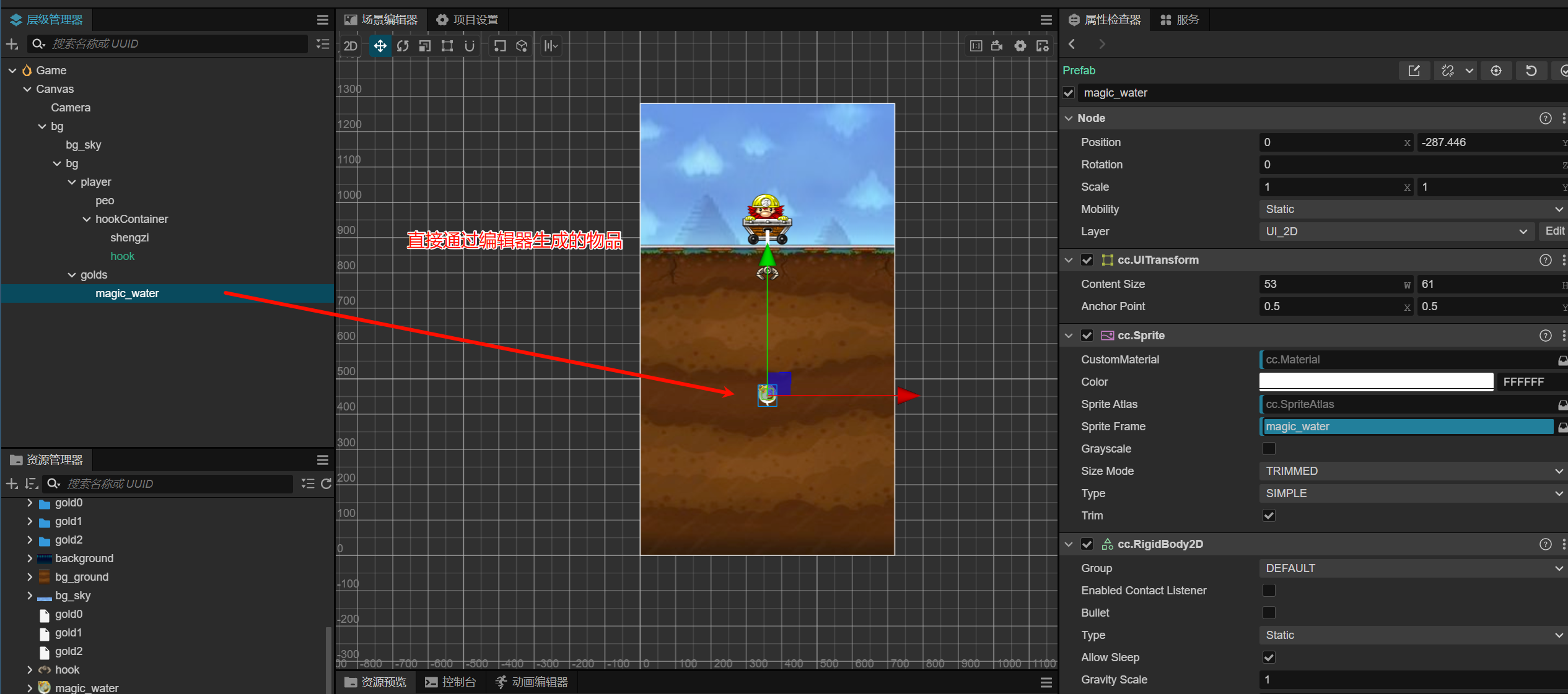Uncheck the Allow Sleep checkbox
The height and width of the screenshot is (694, 1568).
pos(1269,657)
